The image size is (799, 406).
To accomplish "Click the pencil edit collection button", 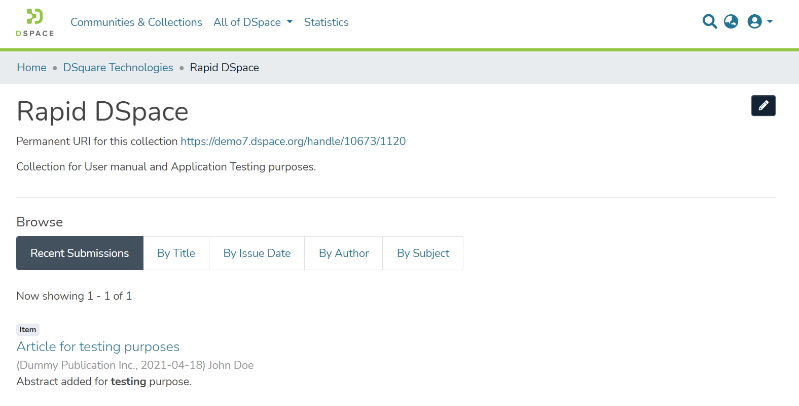I will [x=763, y=105].
